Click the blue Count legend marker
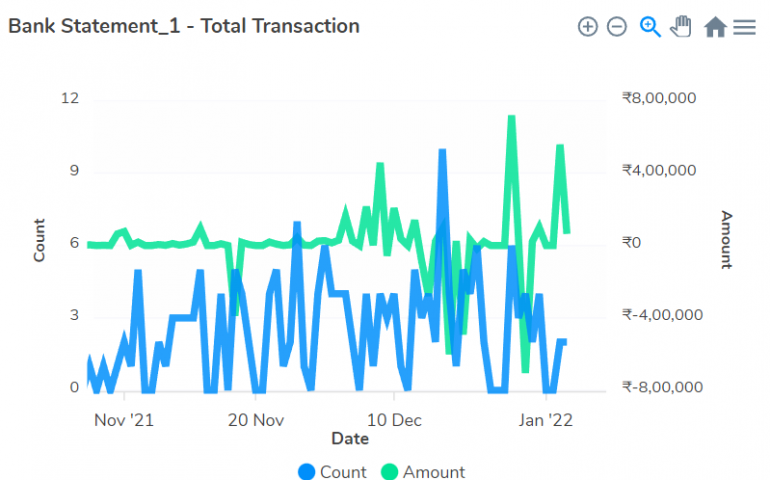The image size is (770, 480). click(x=307, y=471)
